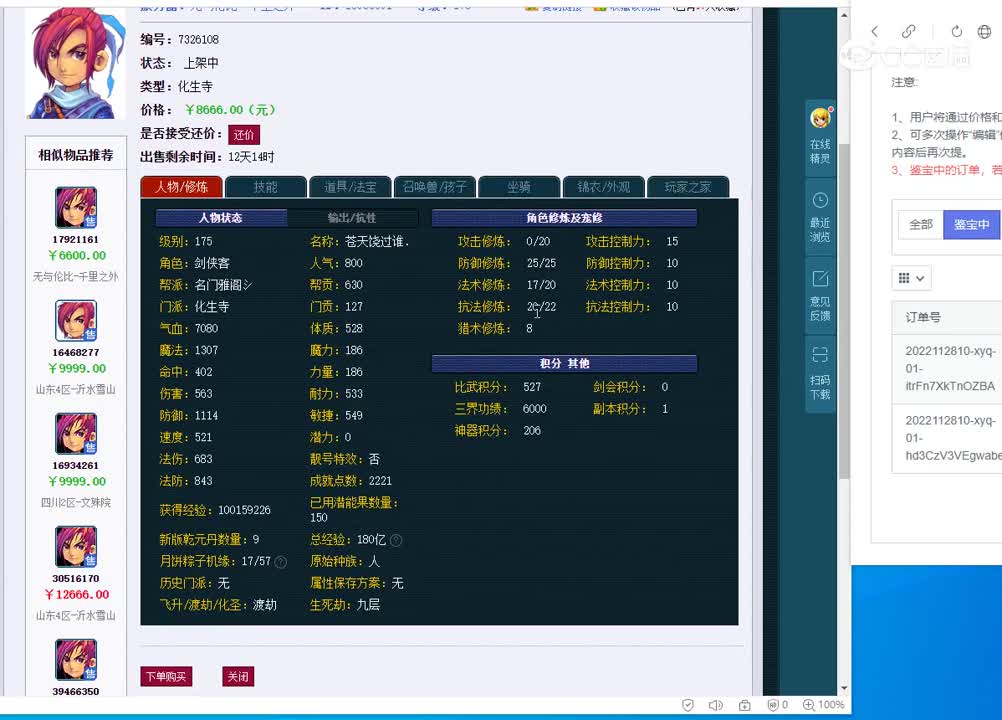This screenshot has width=1002, height=720.
Task: Click the 防御修炼 value 25/25
Action: pyautogui.click(x=541, y=263)
